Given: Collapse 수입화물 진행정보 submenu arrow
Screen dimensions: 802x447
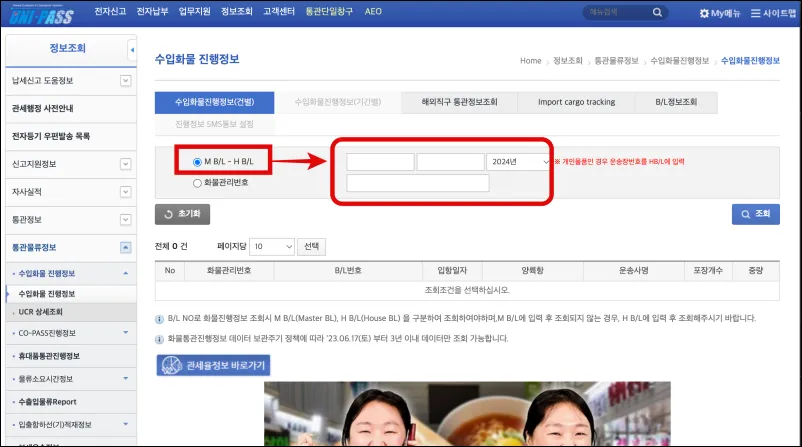Looking at the screenshot, I should tap(125, 274).
